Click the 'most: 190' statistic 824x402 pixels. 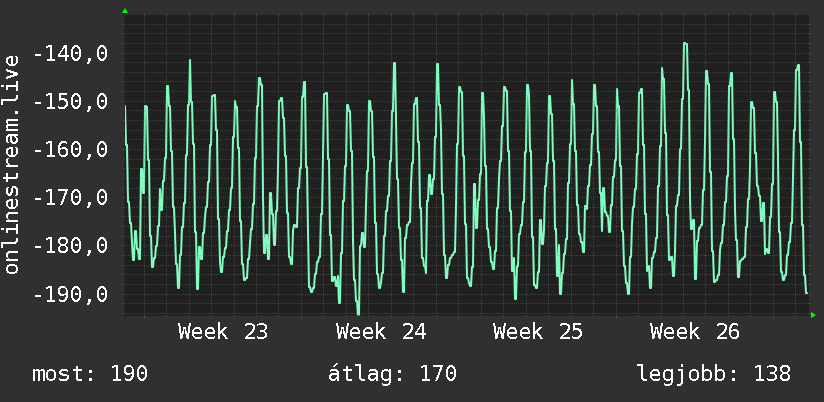90,374
